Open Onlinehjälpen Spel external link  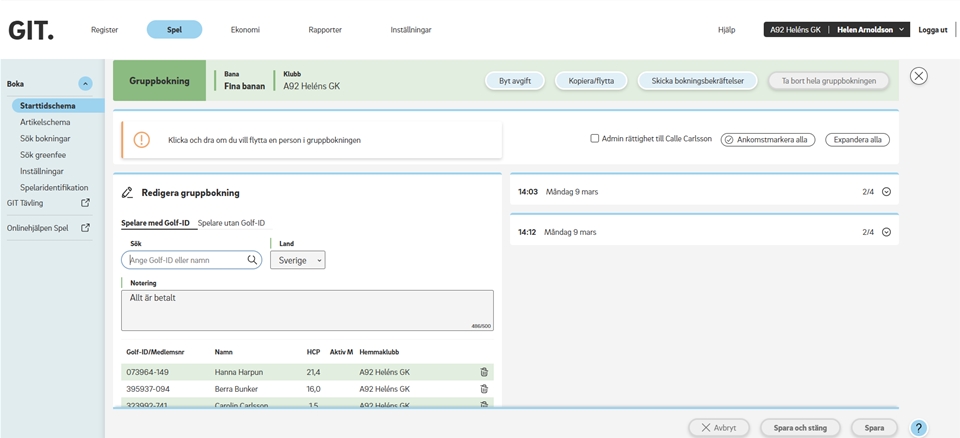point(85,228)
